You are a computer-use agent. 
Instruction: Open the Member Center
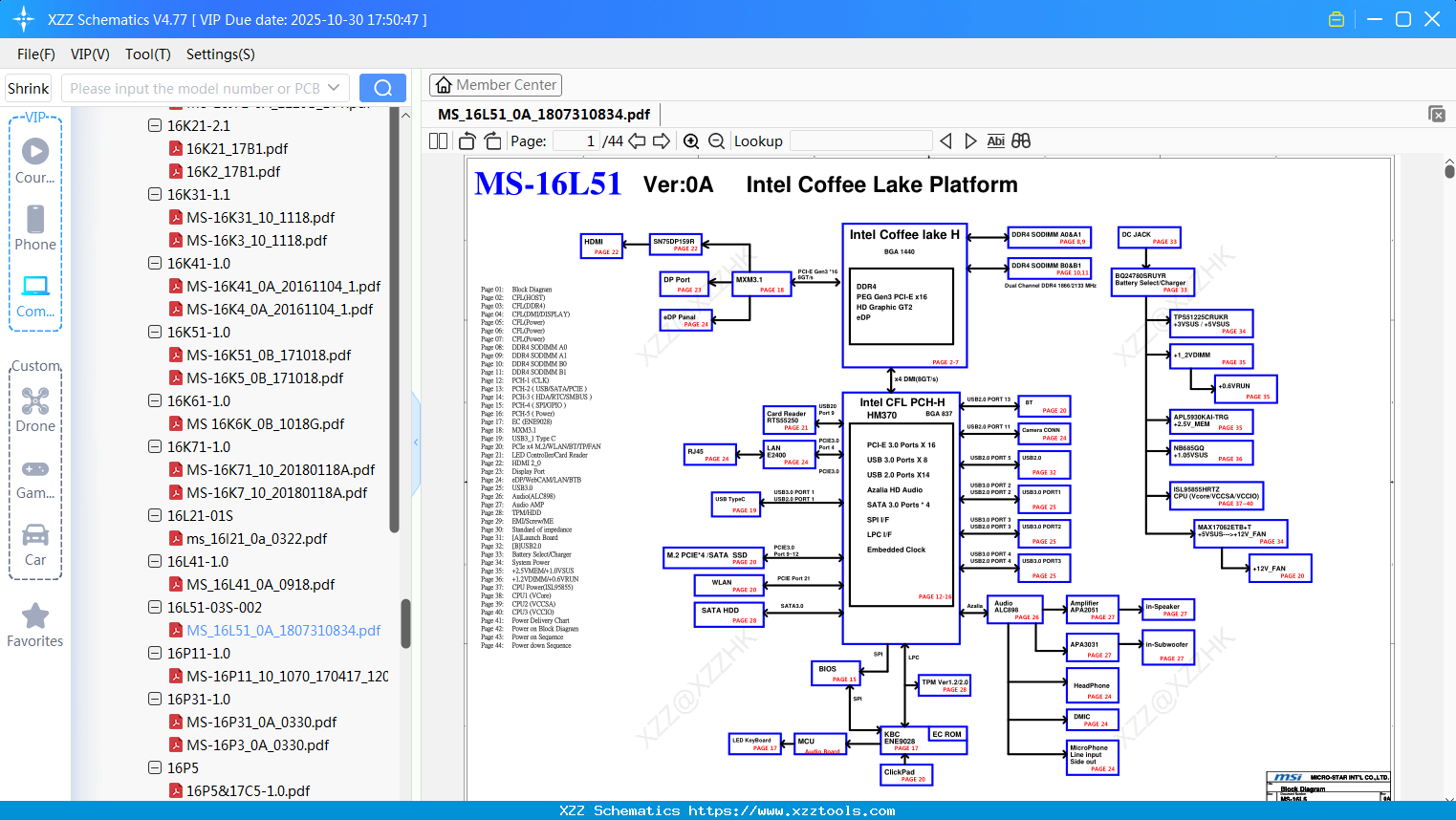(495, 85)
